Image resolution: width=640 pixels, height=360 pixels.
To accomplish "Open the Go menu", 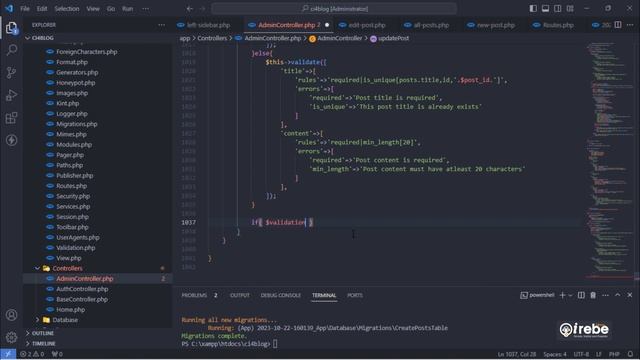I will (111, 9).
